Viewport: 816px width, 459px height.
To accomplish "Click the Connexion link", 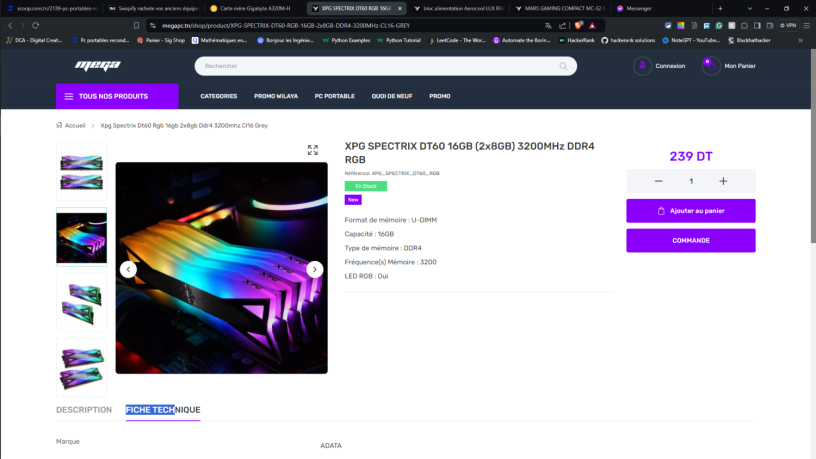I will coord(670,66).
